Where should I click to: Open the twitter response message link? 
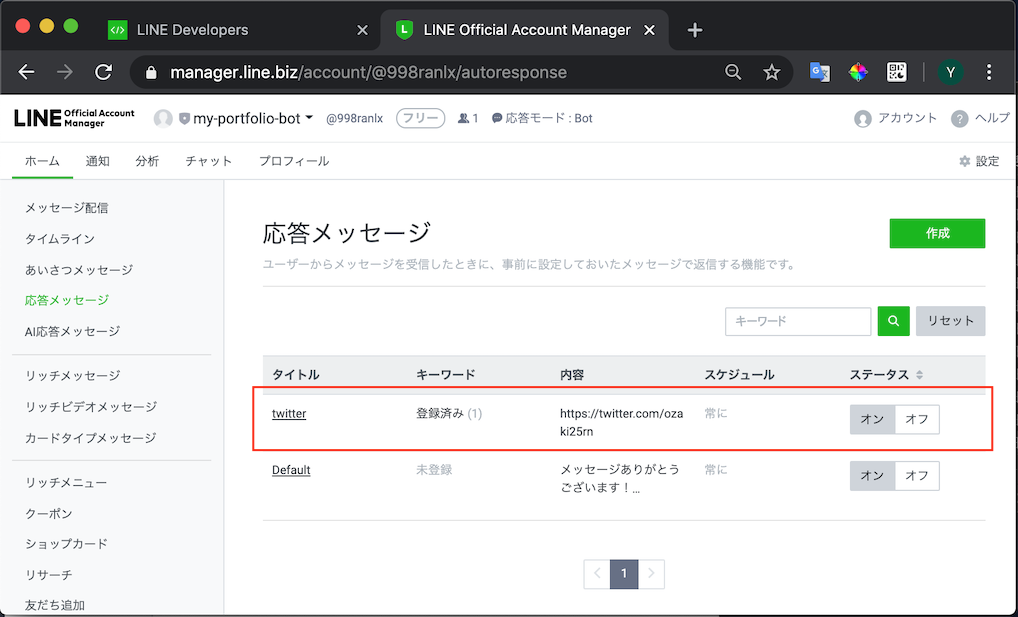(x=289, y=413)
